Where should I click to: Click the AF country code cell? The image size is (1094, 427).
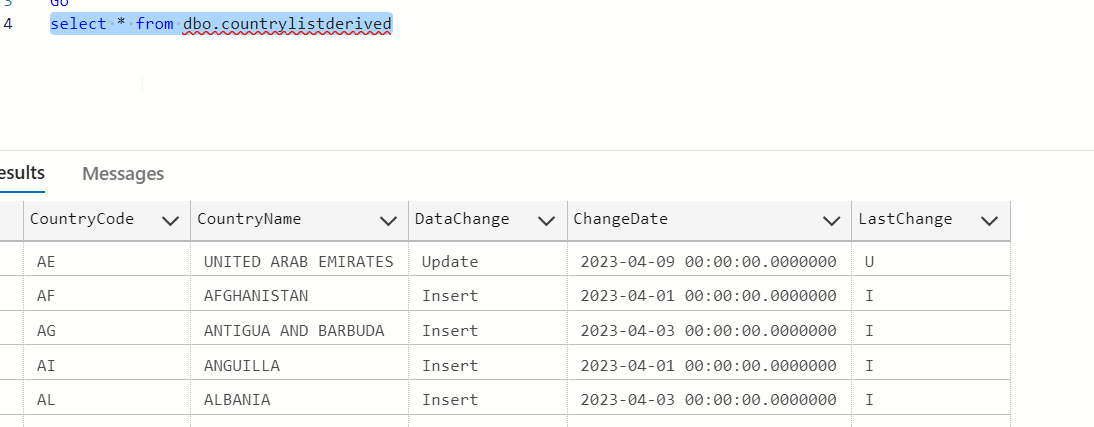coord(46,296)
